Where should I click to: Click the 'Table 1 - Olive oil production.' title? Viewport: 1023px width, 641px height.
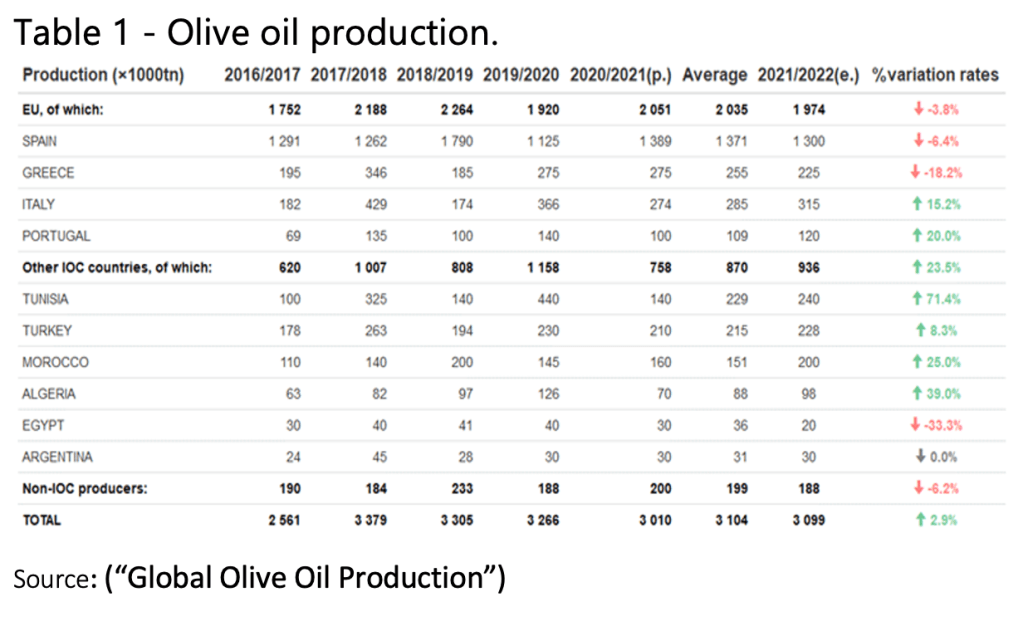255,32
